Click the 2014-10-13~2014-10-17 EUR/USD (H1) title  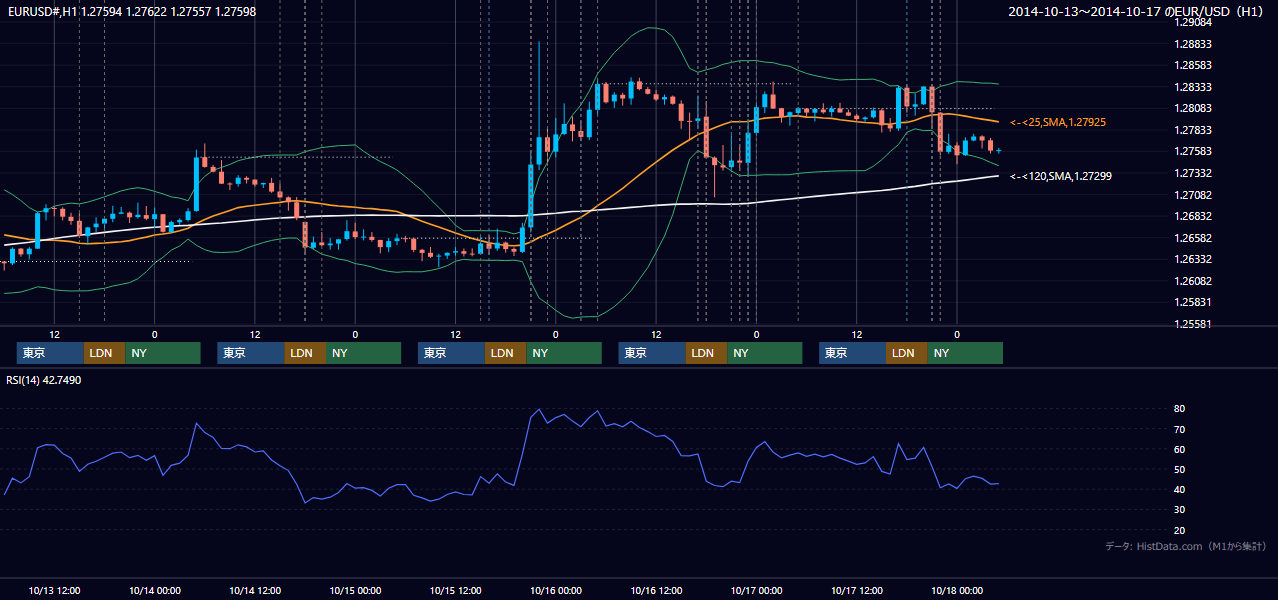[x=1138, y=12]
